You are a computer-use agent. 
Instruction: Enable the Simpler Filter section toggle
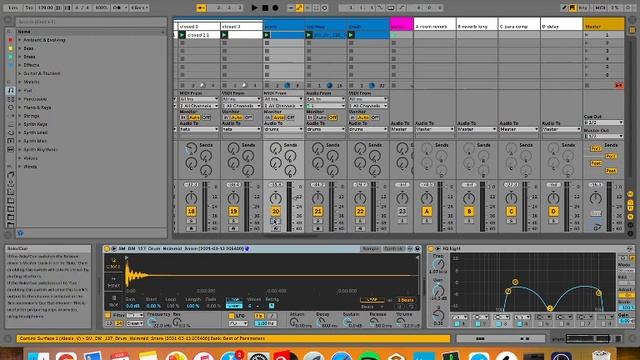coord(108,316)
